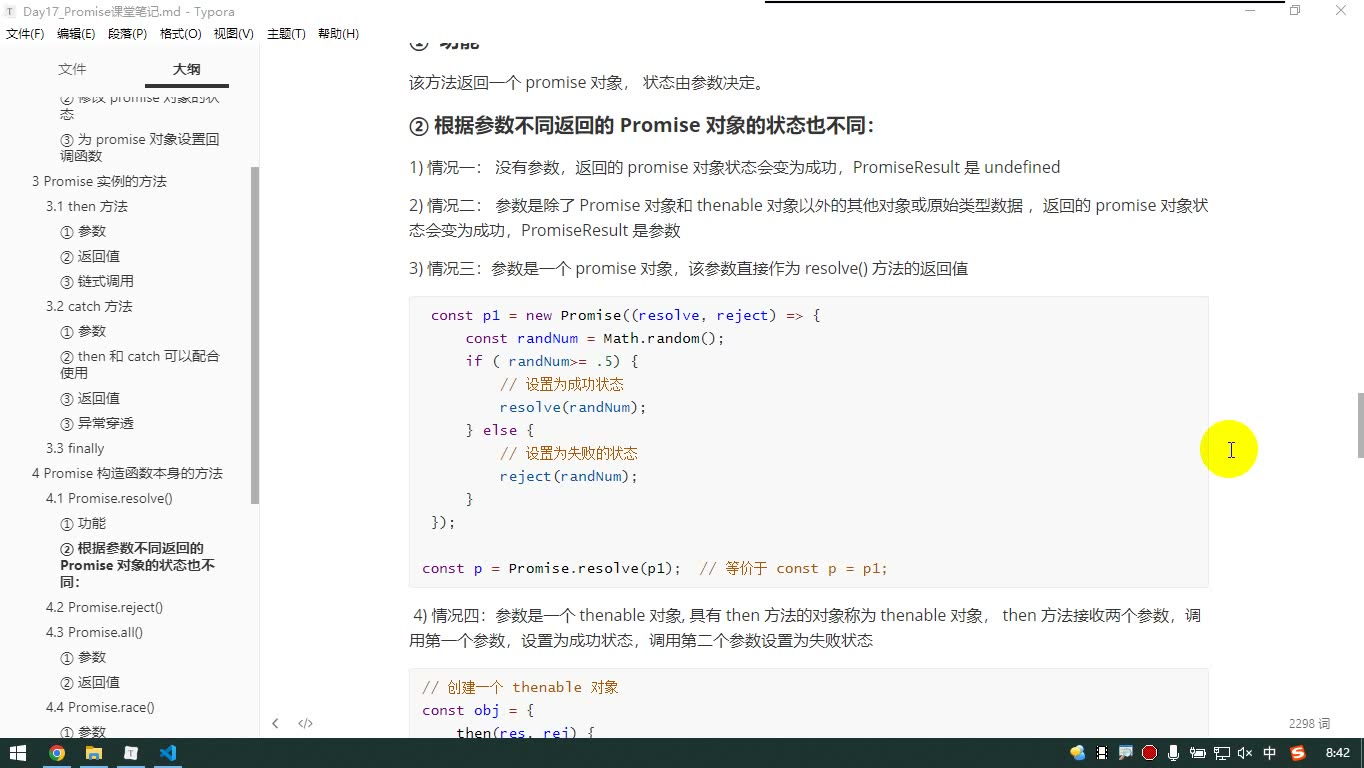Open the 主题(T) menu
Viewport: 1364px width, 768px height.
[285, 34]
